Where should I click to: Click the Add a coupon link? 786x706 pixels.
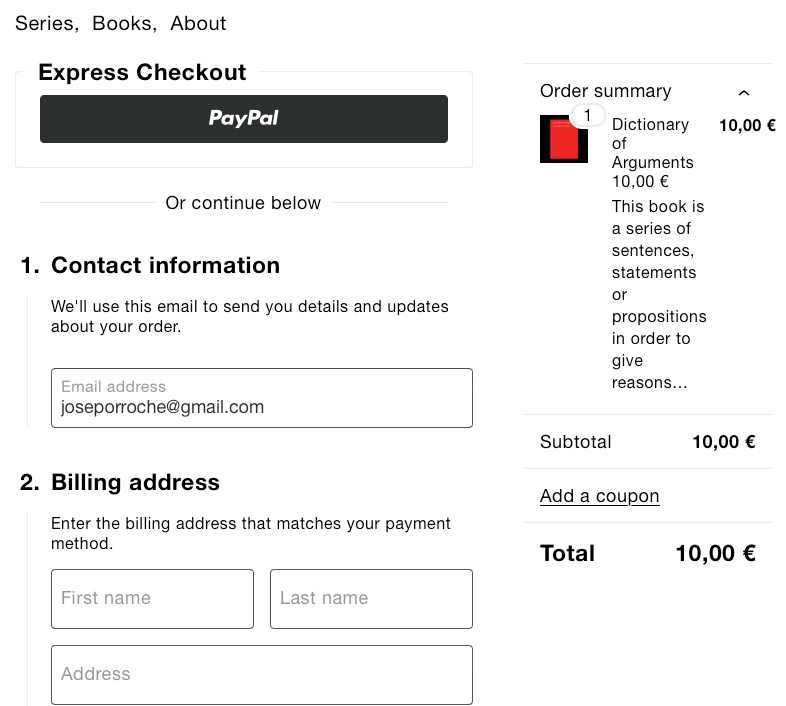(599, 496)
